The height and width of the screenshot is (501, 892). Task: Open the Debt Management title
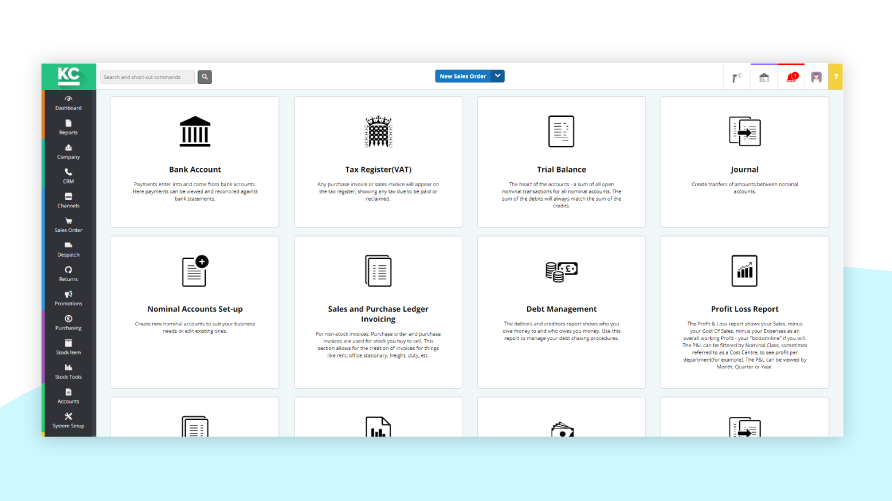point(561,309)
